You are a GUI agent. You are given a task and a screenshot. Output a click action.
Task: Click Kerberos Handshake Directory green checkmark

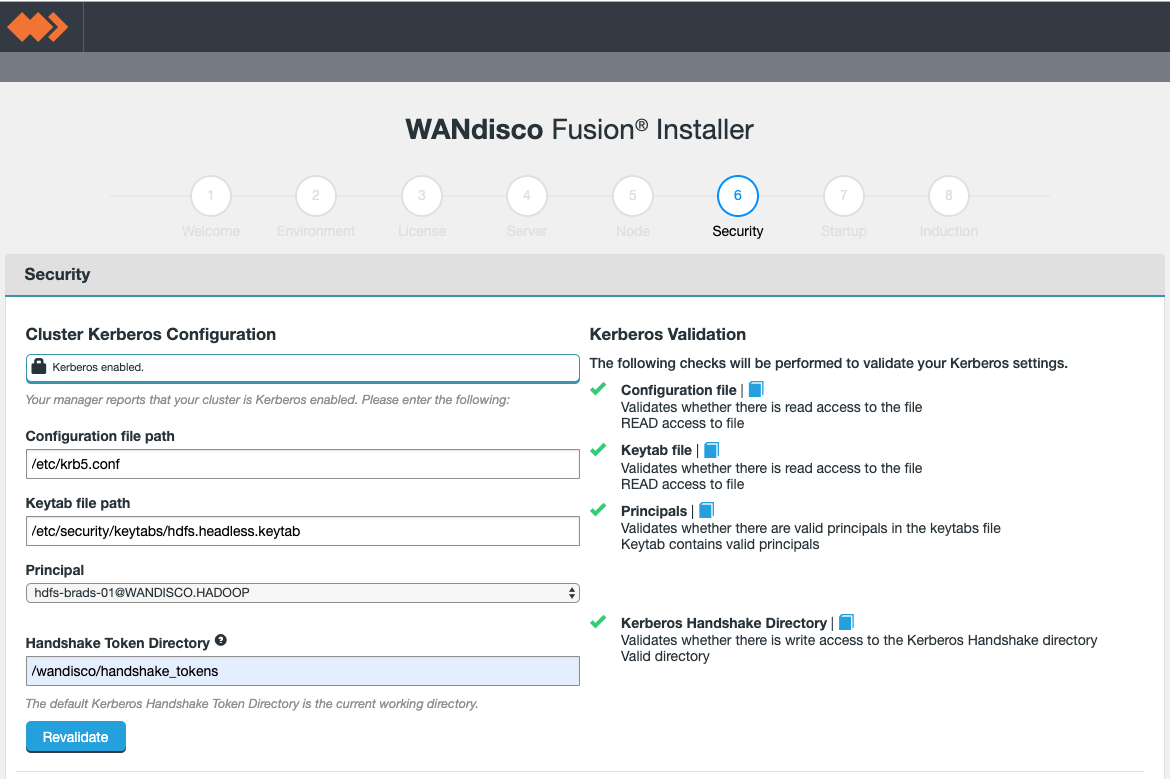tap(598, 622)
